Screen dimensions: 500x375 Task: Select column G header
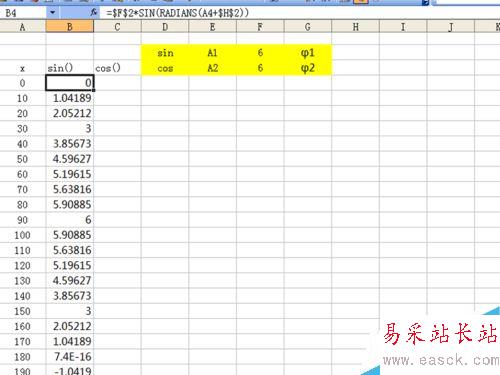point(308,27)
